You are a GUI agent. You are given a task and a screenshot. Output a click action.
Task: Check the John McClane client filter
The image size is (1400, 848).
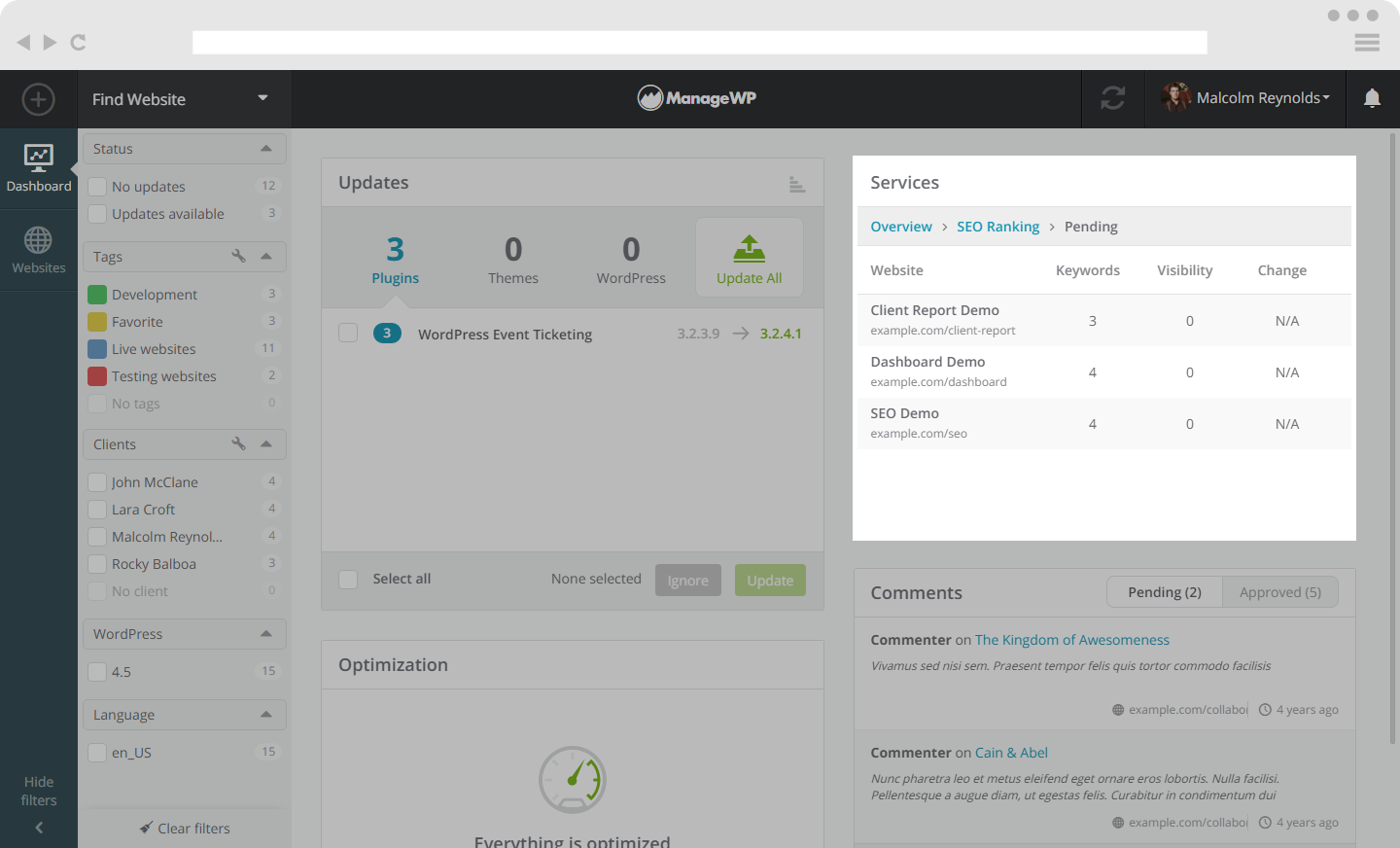point(97,482)
